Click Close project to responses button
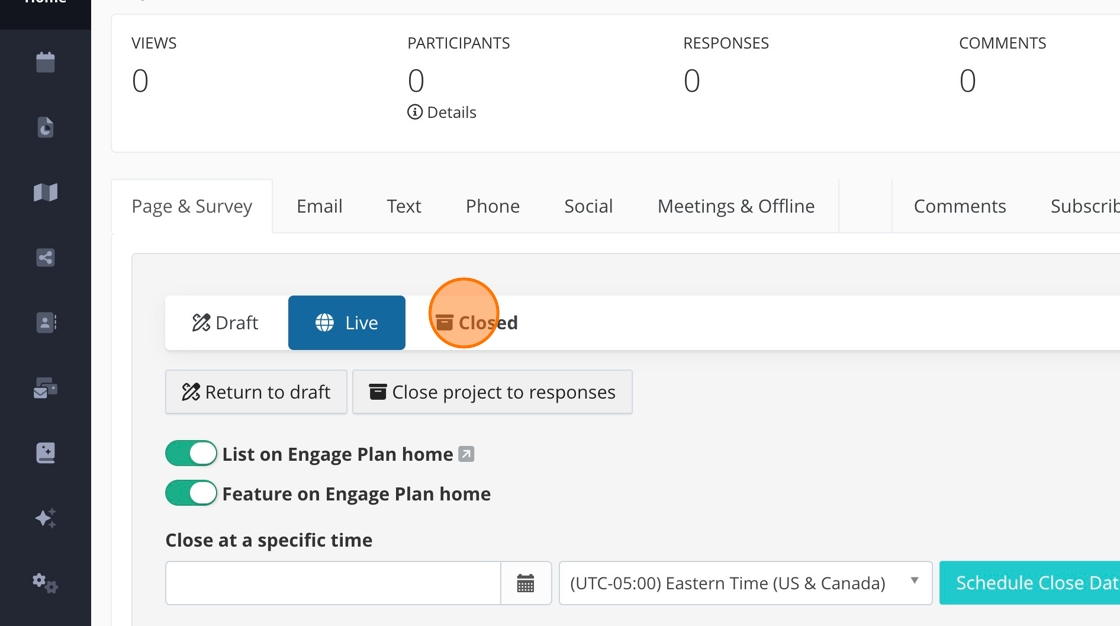 pyautogui.click(x=492, y=392)
